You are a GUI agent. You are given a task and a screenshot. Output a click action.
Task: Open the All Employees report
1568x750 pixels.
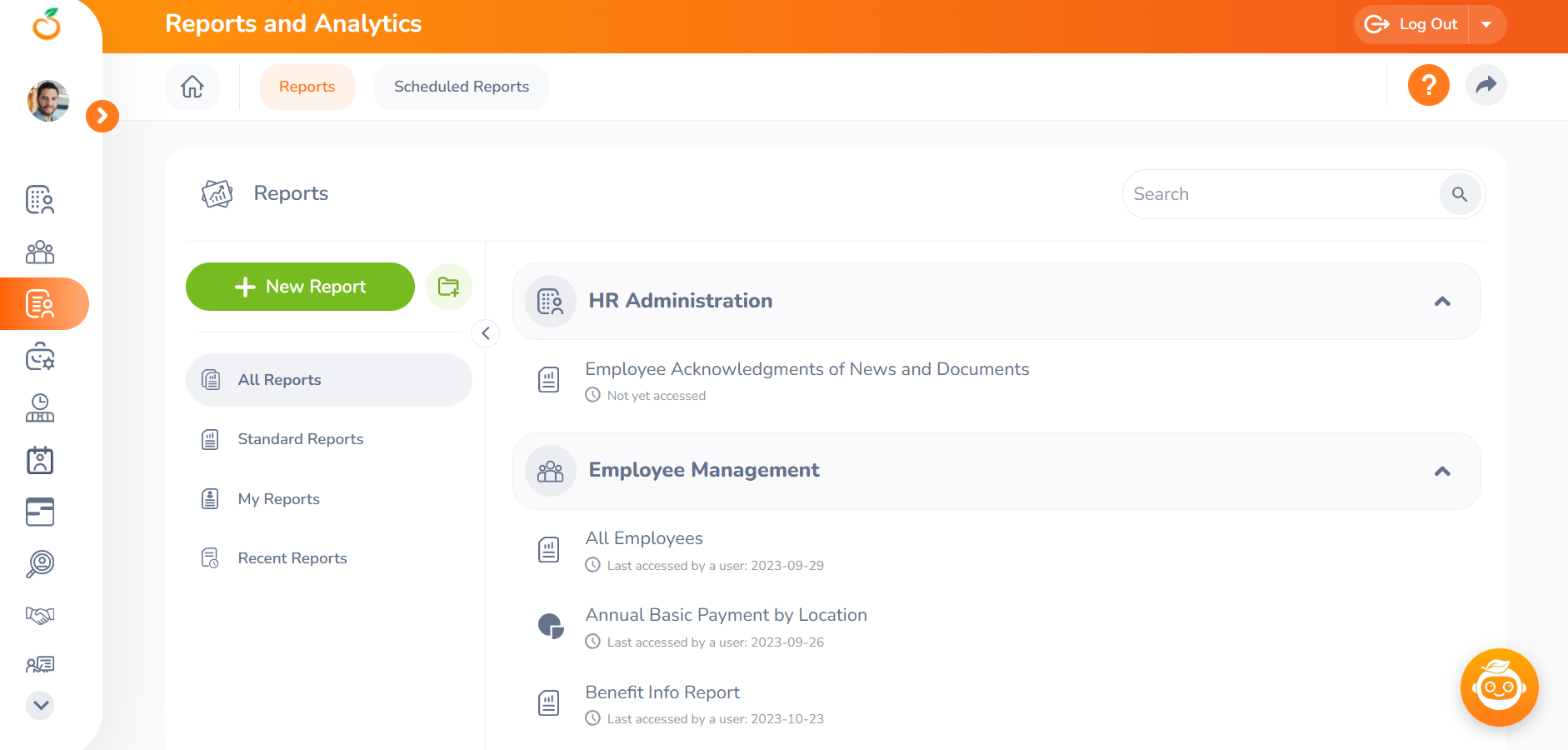coord(644,538)
